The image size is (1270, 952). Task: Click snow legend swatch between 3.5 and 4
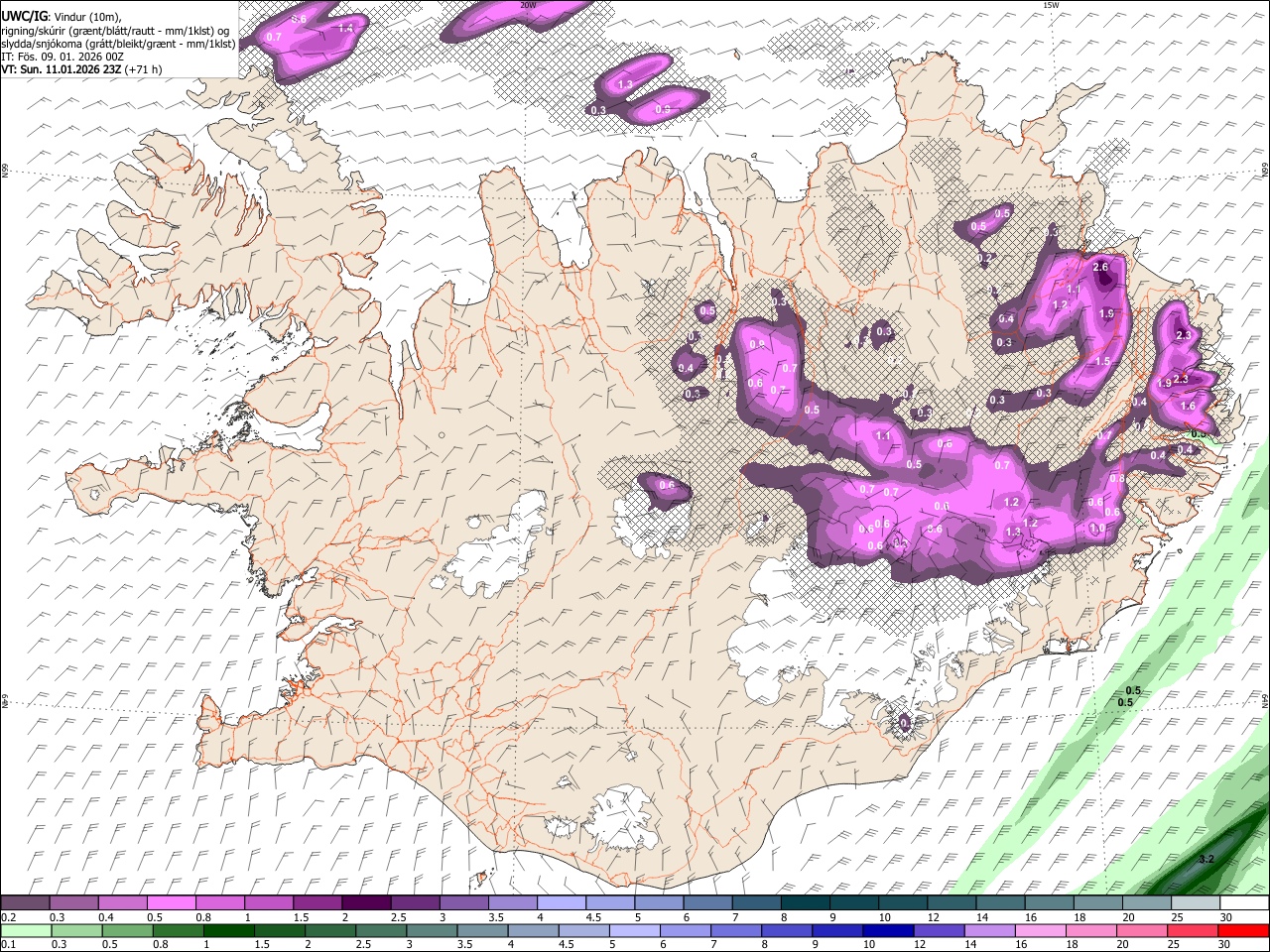click(512, 903)
